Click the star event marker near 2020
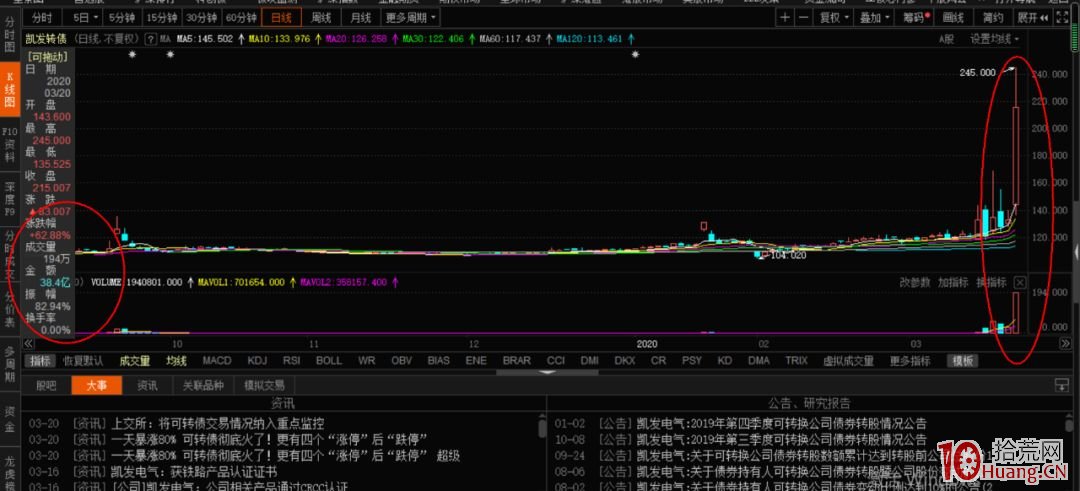 [x=635, y=54]
